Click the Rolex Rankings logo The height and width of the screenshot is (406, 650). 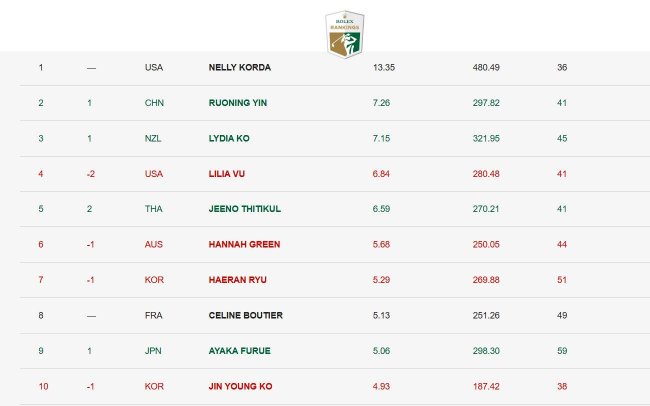[345, 31]
